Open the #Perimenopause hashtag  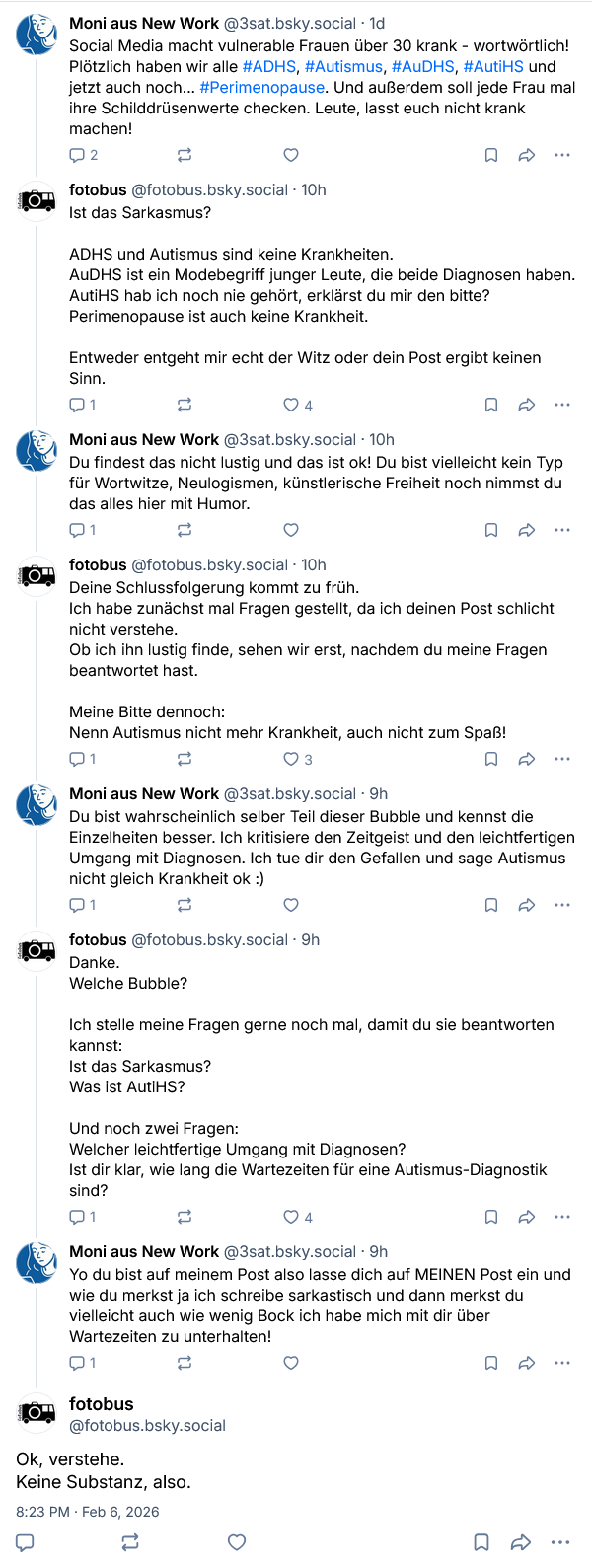pos(261,88)
